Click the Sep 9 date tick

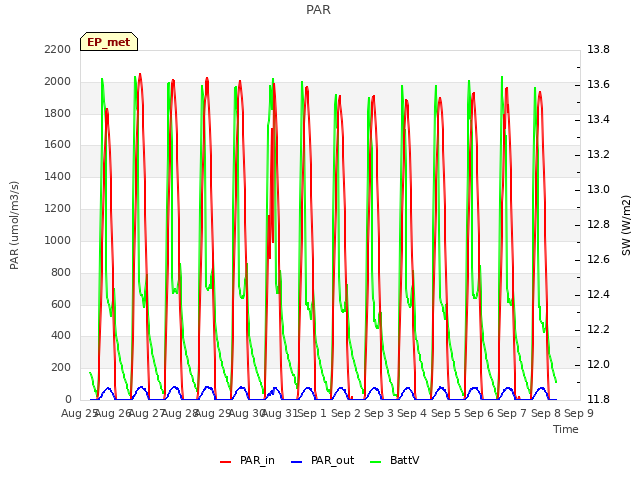(x=579, y=413)
